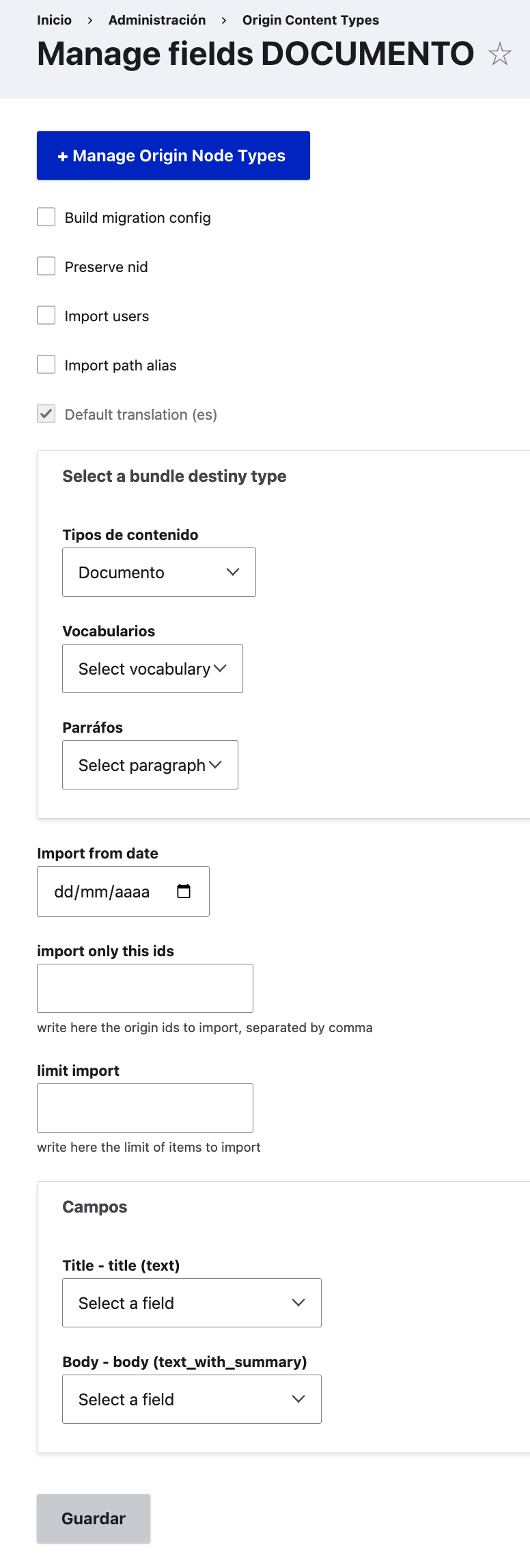Enable Build migration config checkbox
530x1568 pixels.
point(46,217)
